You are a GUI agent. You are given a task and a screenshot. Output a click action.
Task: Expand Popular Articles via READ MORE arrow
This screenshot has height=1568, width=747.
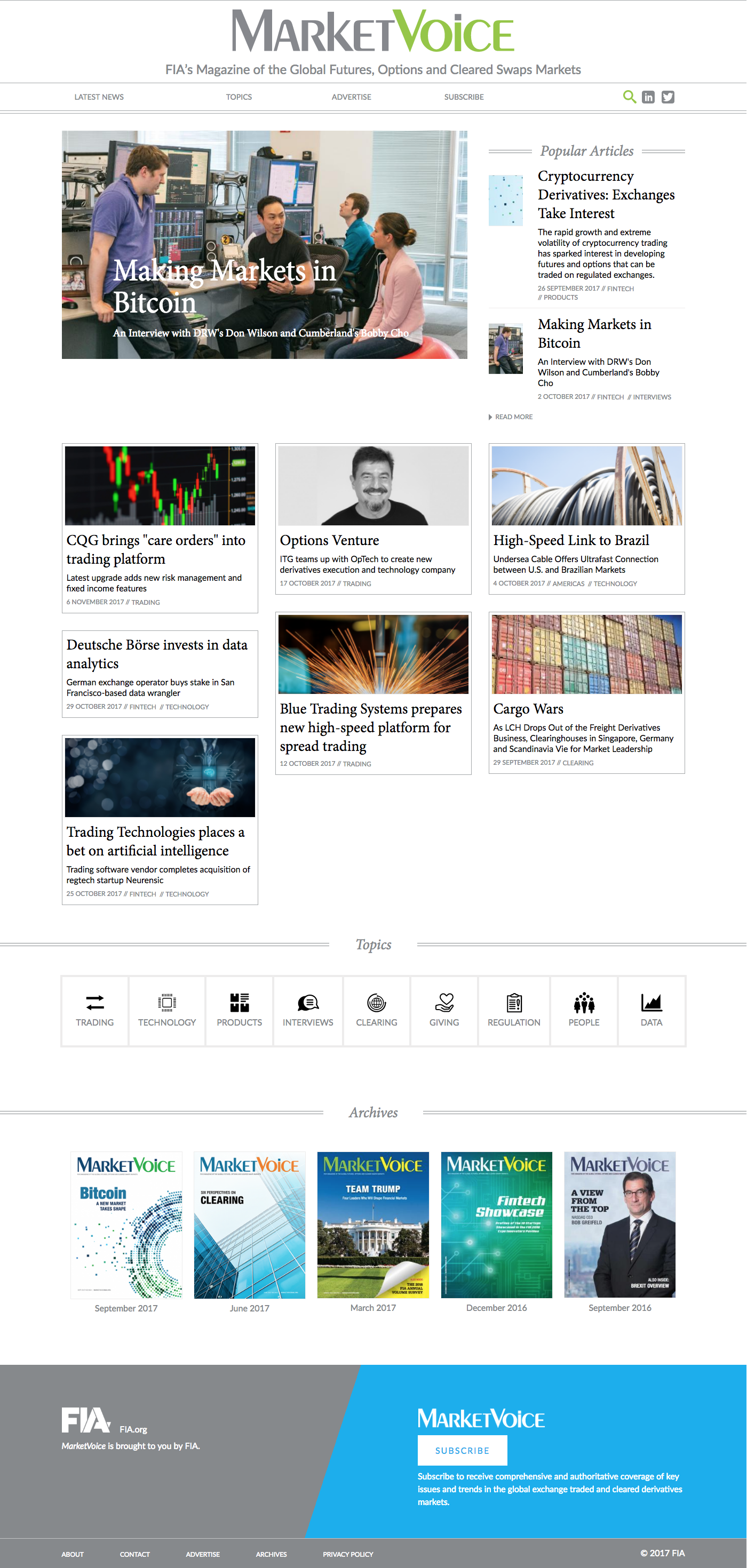491,417
